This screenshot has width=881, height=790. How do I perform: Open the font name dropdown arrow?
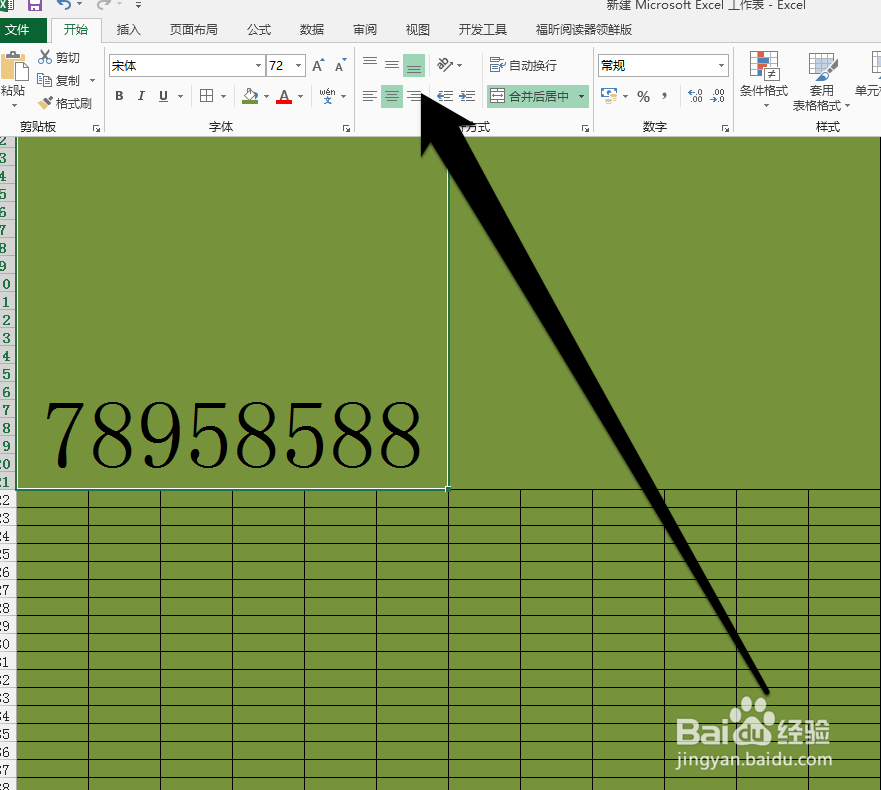(x=258, y=66)
